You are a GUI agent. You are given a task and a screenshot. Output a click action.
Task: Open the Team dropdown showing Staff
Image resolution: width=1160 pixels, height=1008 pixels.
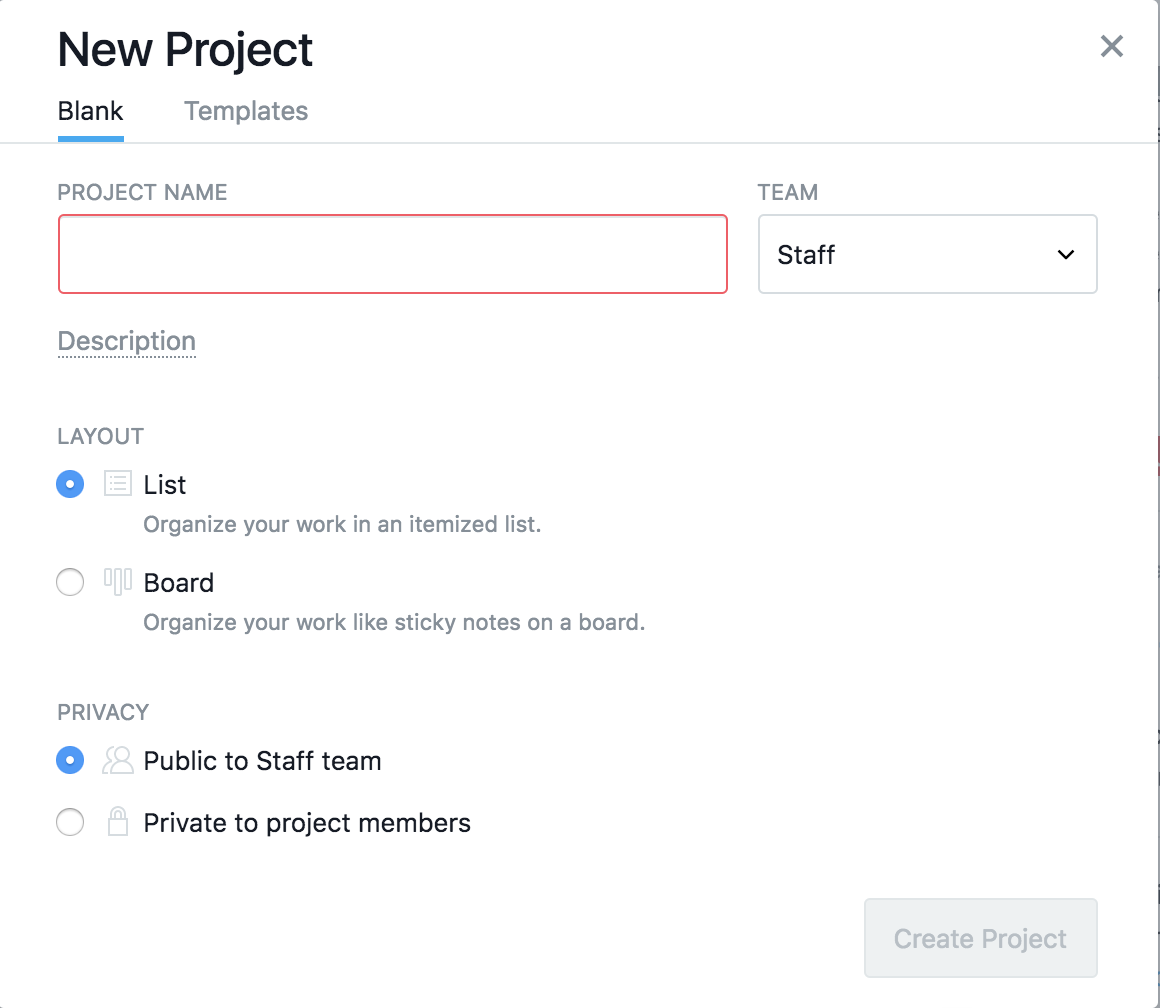[x=926, y=254]
